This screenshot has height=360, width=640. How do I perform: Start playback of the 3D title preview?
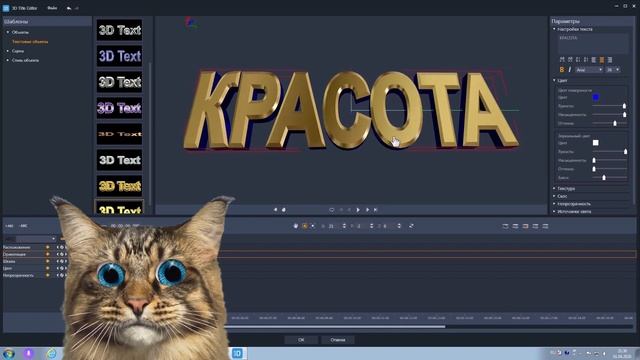coord(358,210)
